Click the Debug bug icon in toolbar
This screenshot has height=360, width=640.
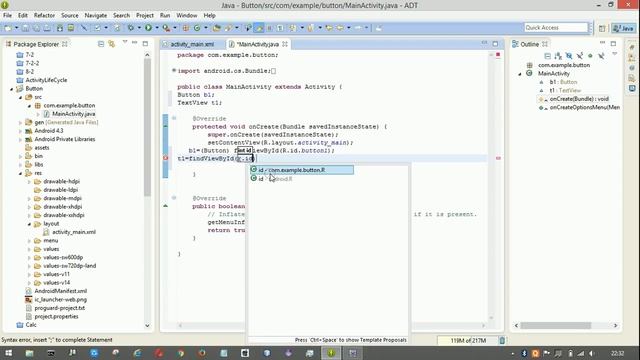[x=131, y=28]
